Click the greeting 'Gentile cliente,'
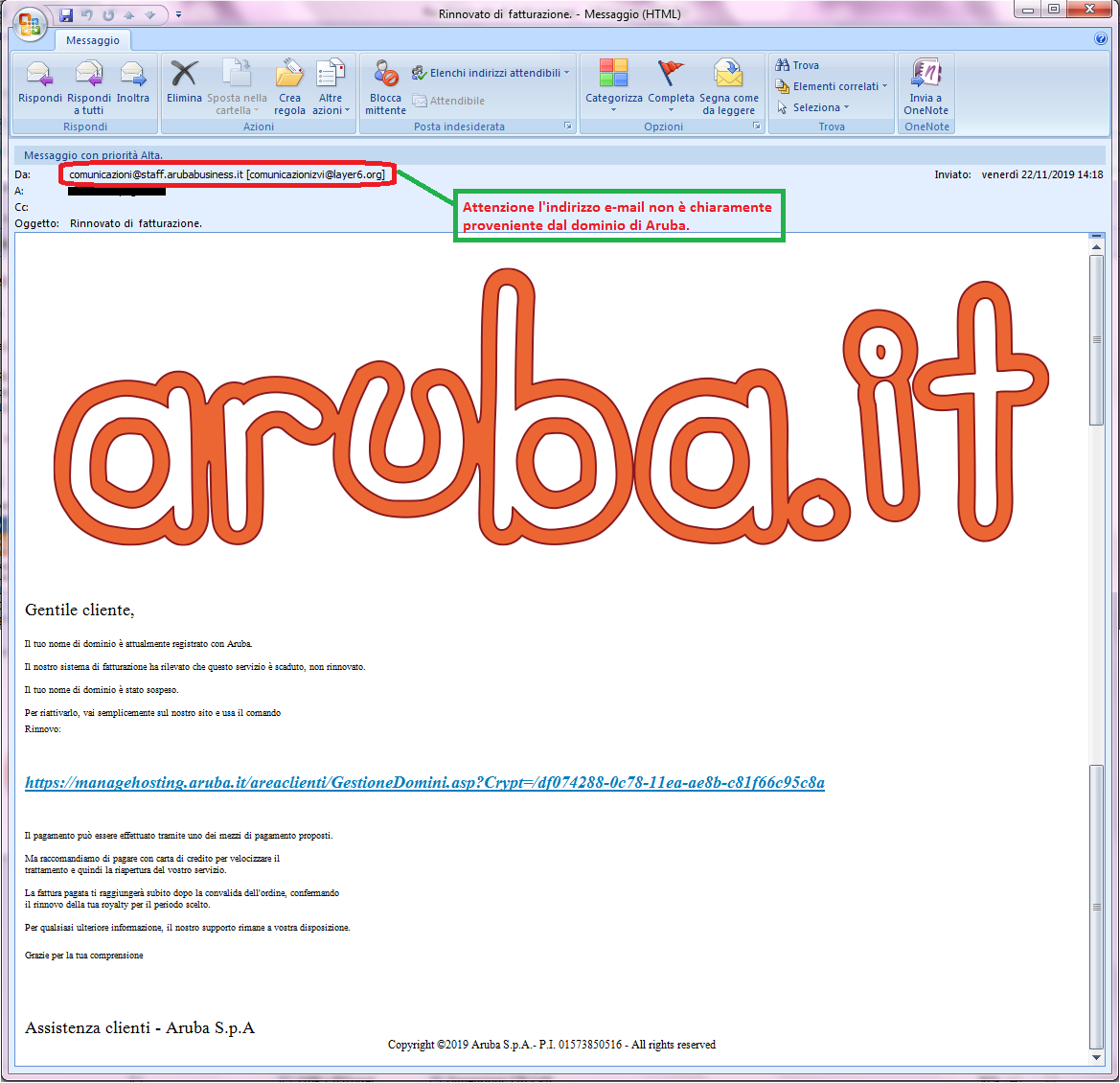The width and height of the screenshot is (1120, 1083). [x=80, y=611]
